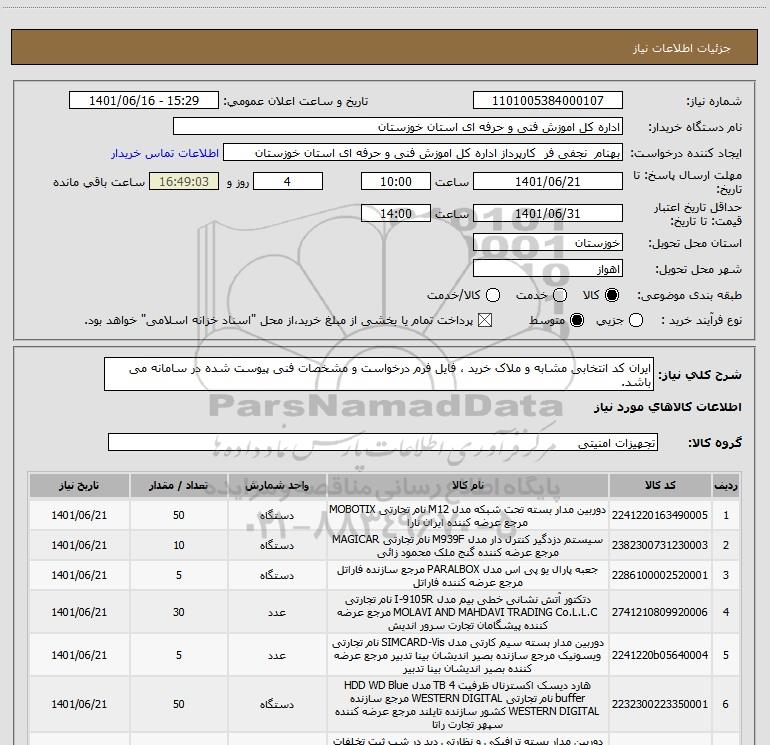
Task: Click the price validity date 1401/06/31 field
Action: [548, 213]
